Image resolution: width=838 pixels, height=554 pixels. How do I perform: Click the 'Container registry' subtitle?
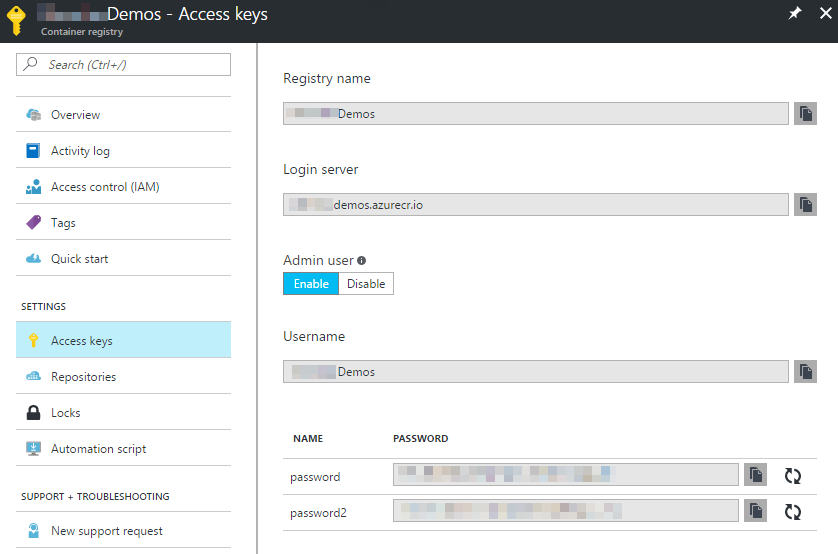[x=82, y=32]
